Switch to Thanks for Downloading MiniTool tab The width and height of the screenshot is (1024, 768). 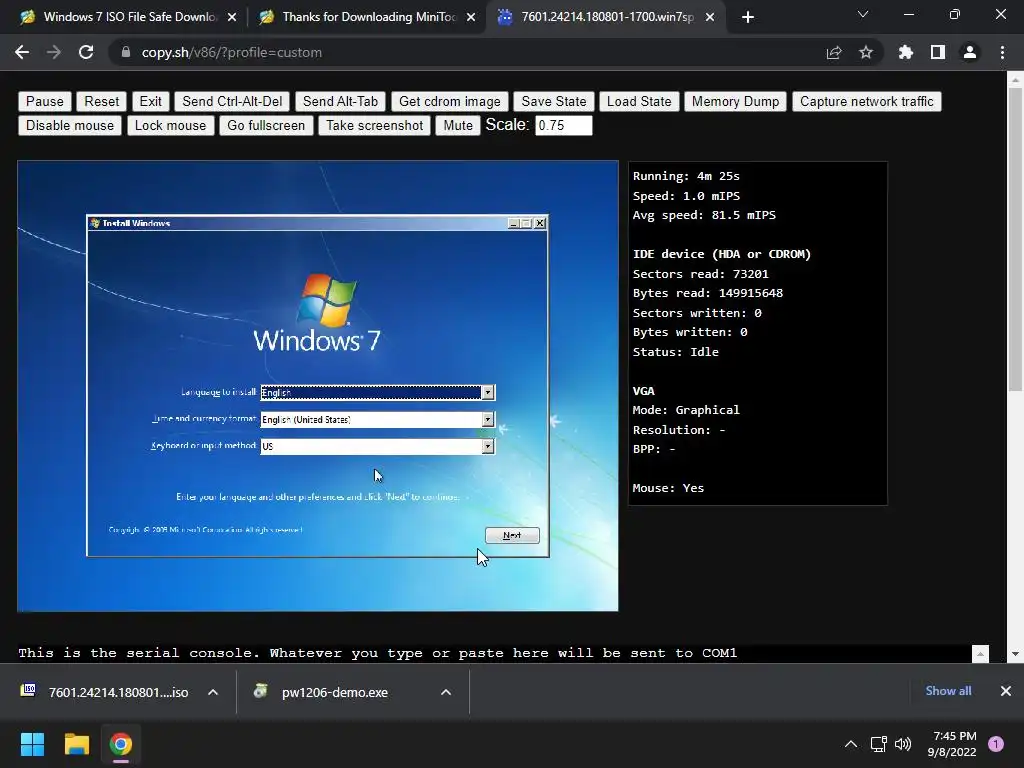tap(368, 17)
